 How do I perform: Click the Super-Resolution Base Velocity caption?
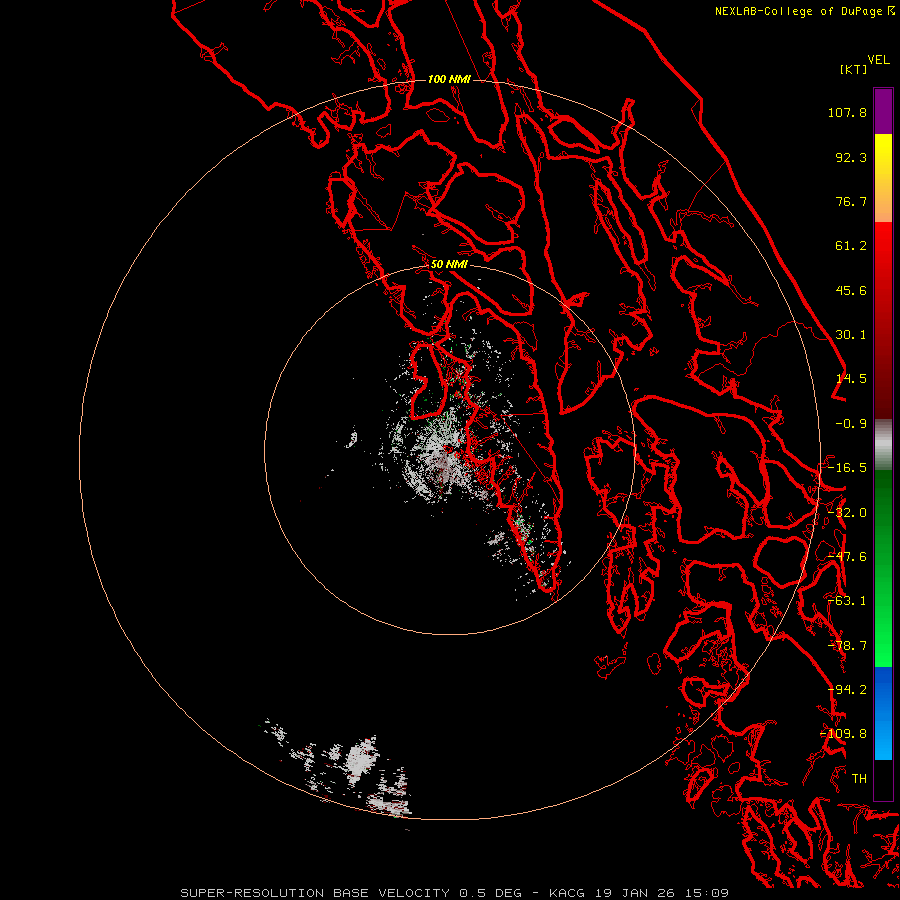455,893
